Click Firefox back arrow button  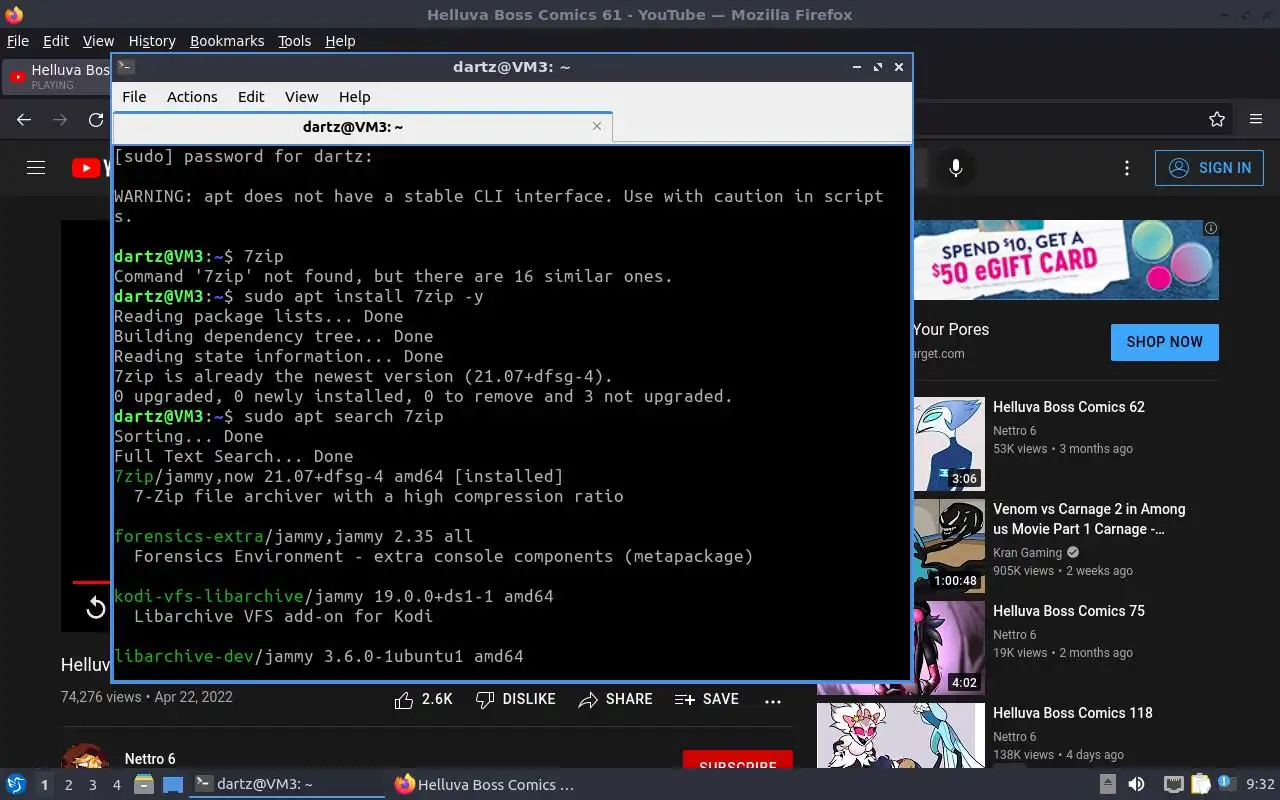24,120
